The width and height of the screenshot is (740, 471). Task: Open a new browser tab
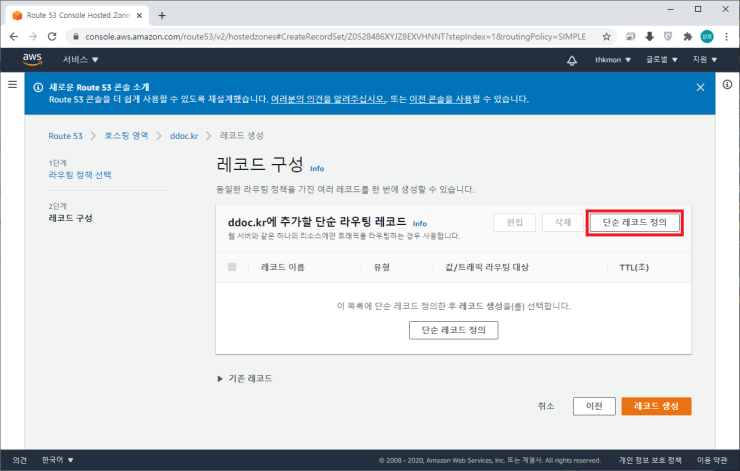pyautogui.click(x=162, y=15)
